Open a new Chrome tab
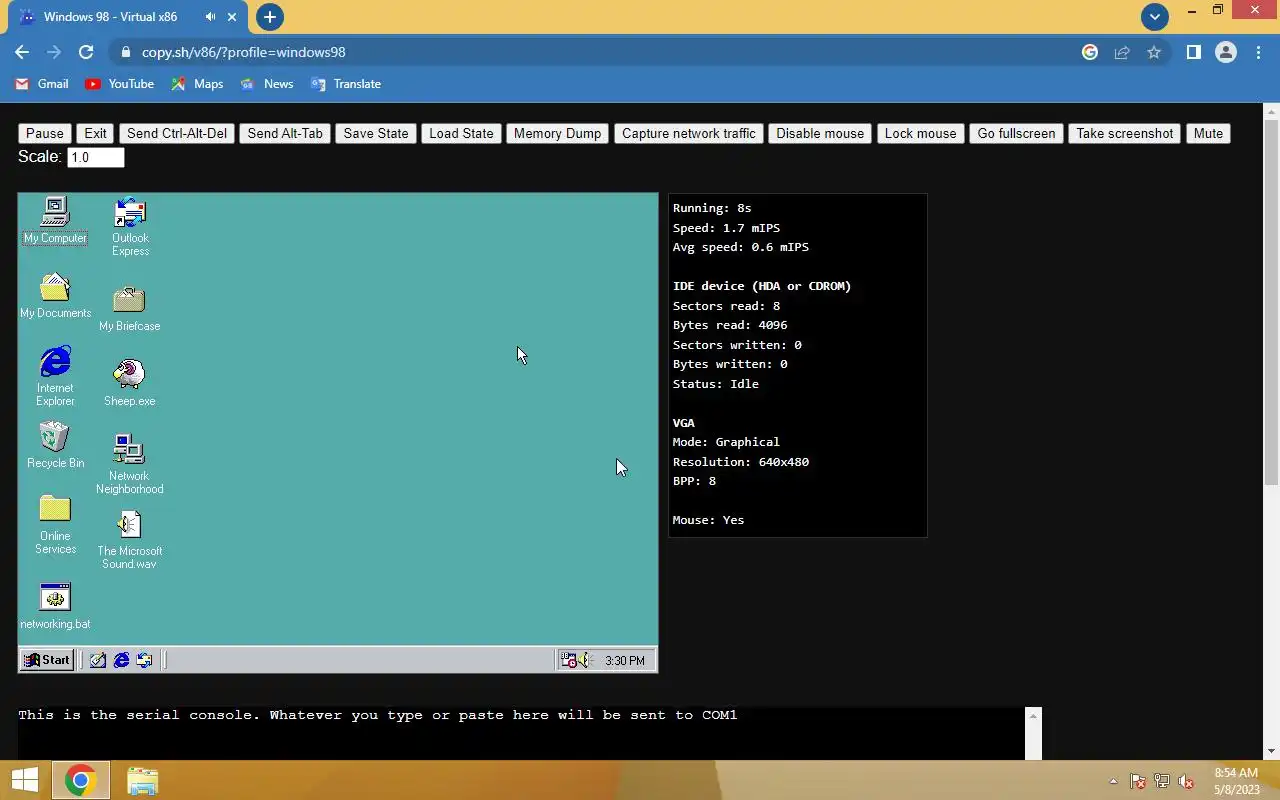This screenshot has height=800, width=1280. (x=269, y=17)
